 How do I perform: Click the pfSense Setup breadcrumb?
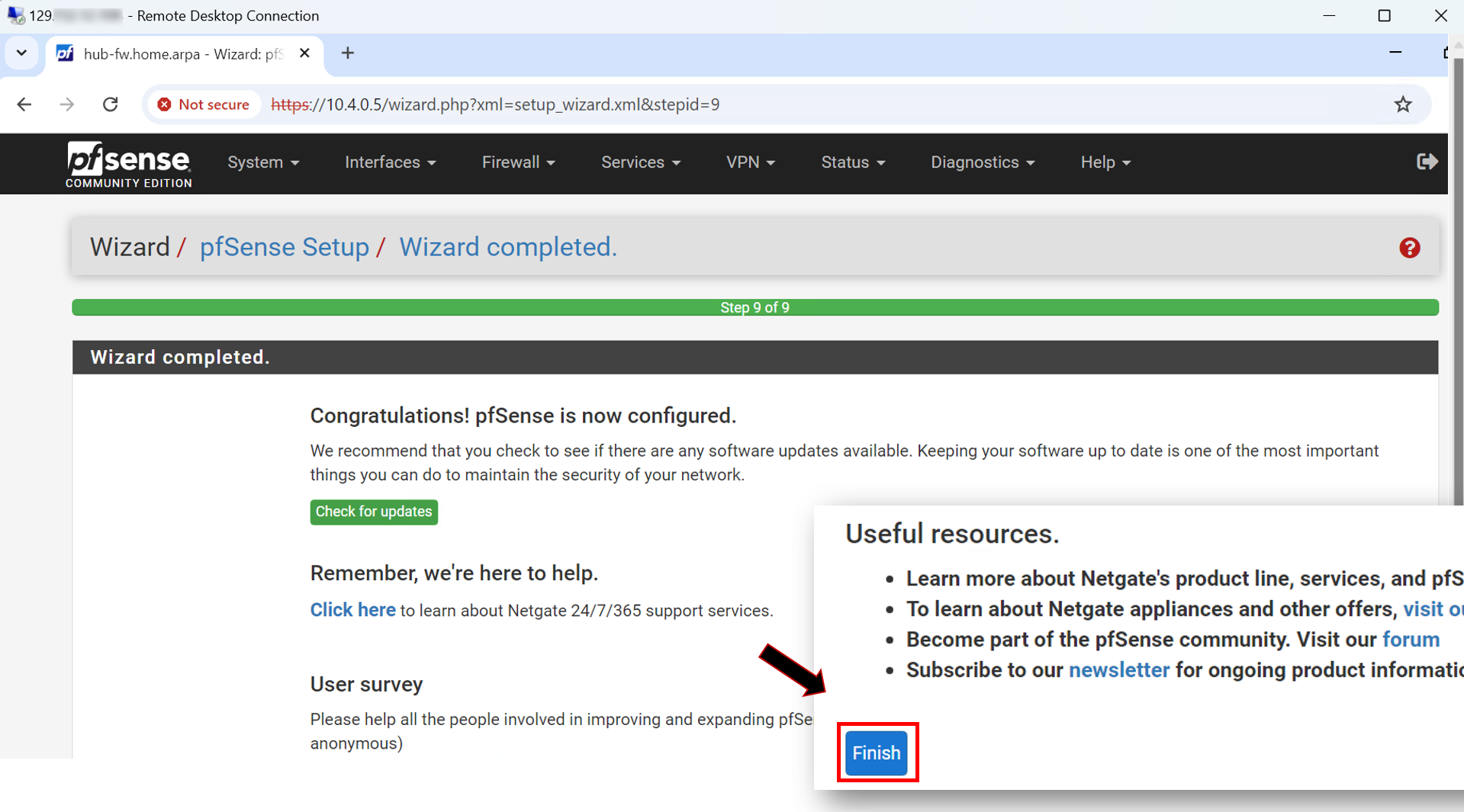click(x=284, y=247)
